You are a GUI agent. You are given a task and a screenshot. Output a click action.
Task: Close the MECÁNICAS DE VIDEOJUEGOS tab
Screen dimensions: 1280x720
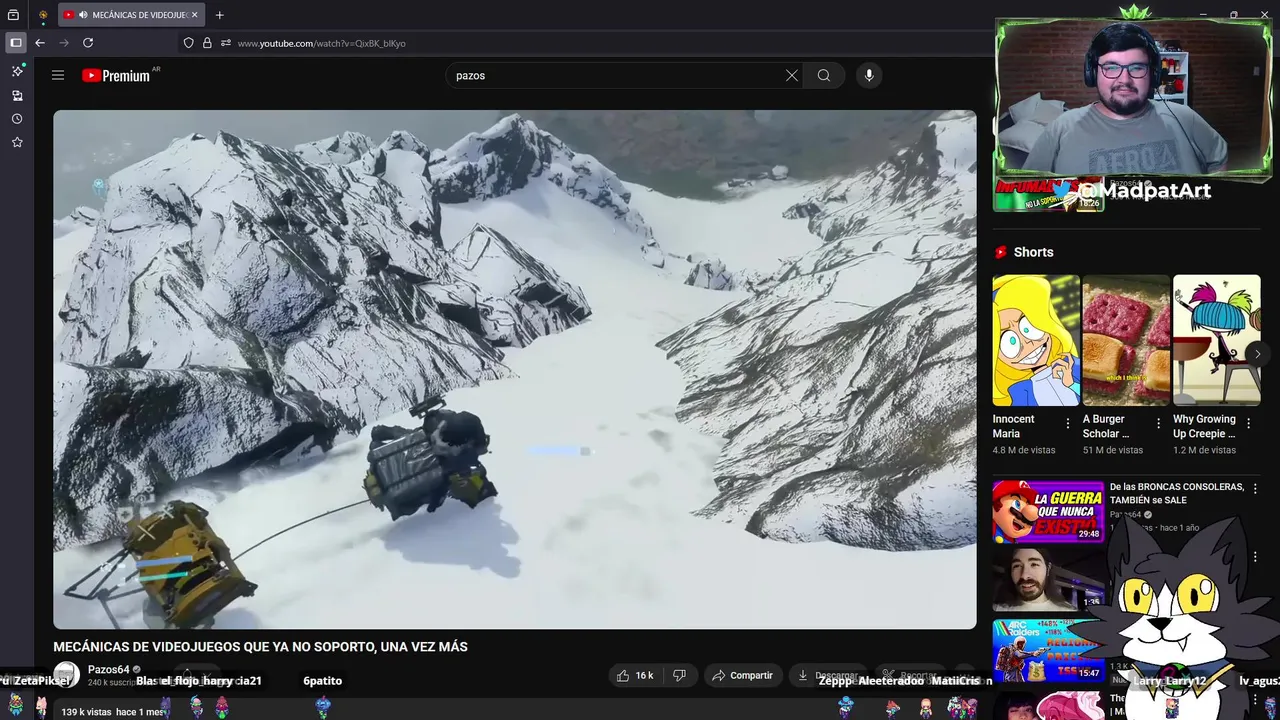pos(194,15)
